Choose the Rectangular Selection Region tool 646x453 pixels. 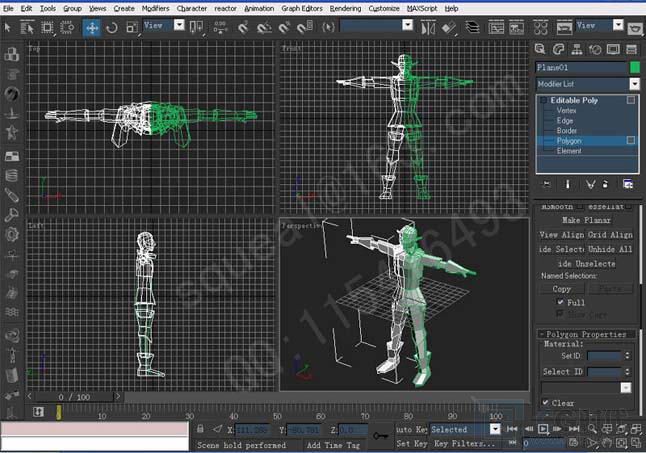[x=47, y=28]
